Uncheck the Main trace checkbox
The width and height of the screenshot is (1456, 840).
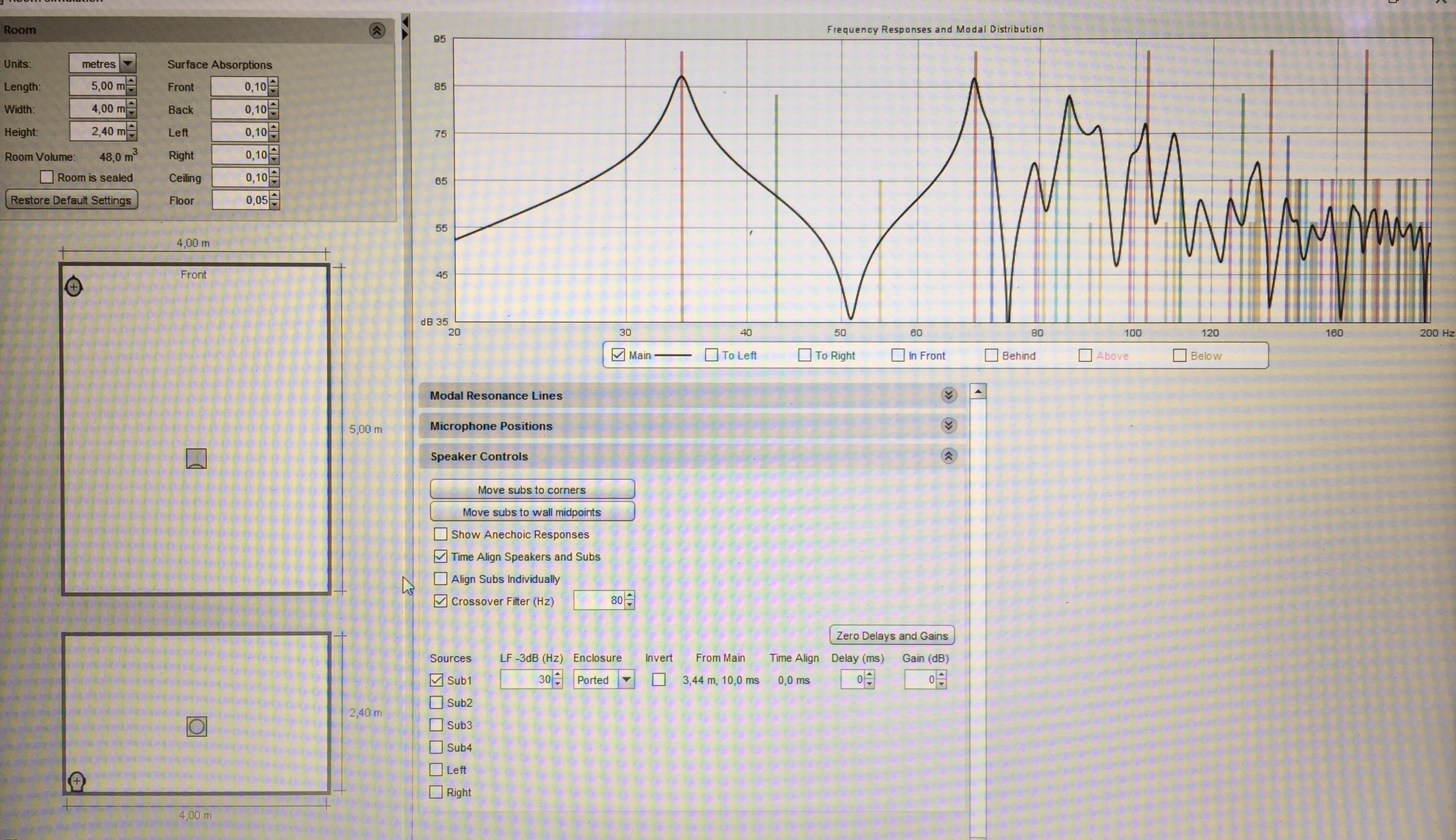point(618,355)
